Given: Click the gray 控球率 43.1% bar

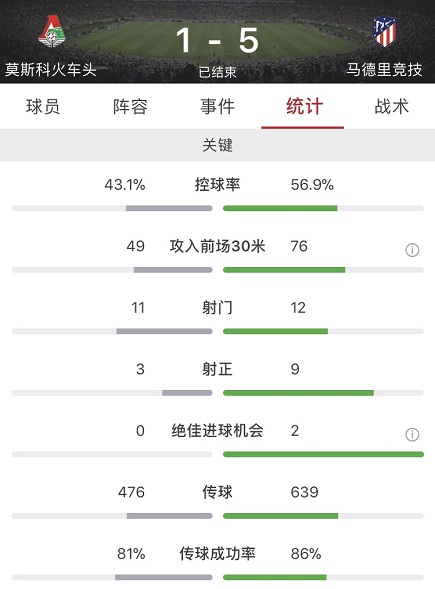Looking at the screenshot, I should point(169,208).
